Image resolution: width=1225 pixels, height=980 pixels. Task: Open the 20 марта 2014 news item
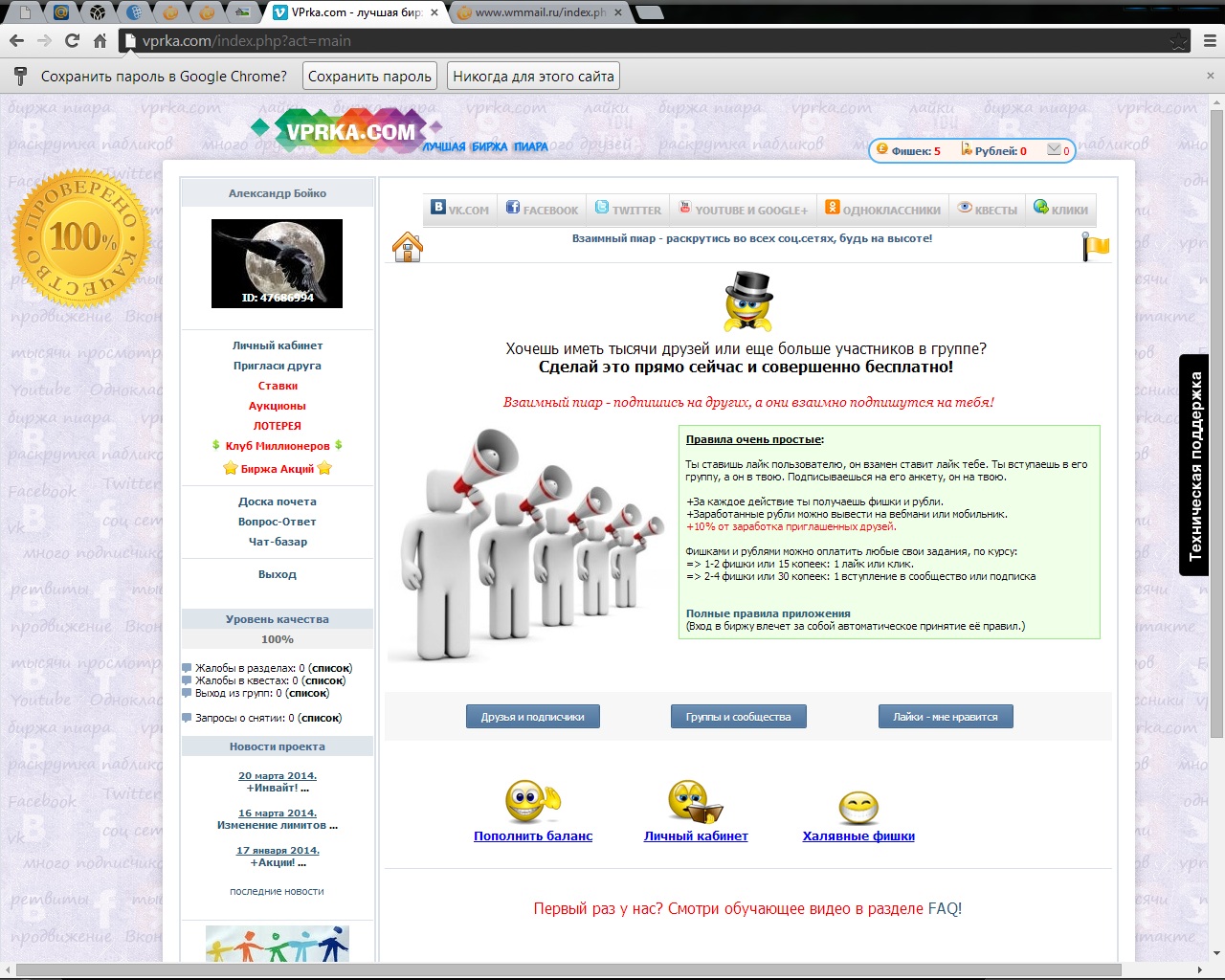pos(278,776)
